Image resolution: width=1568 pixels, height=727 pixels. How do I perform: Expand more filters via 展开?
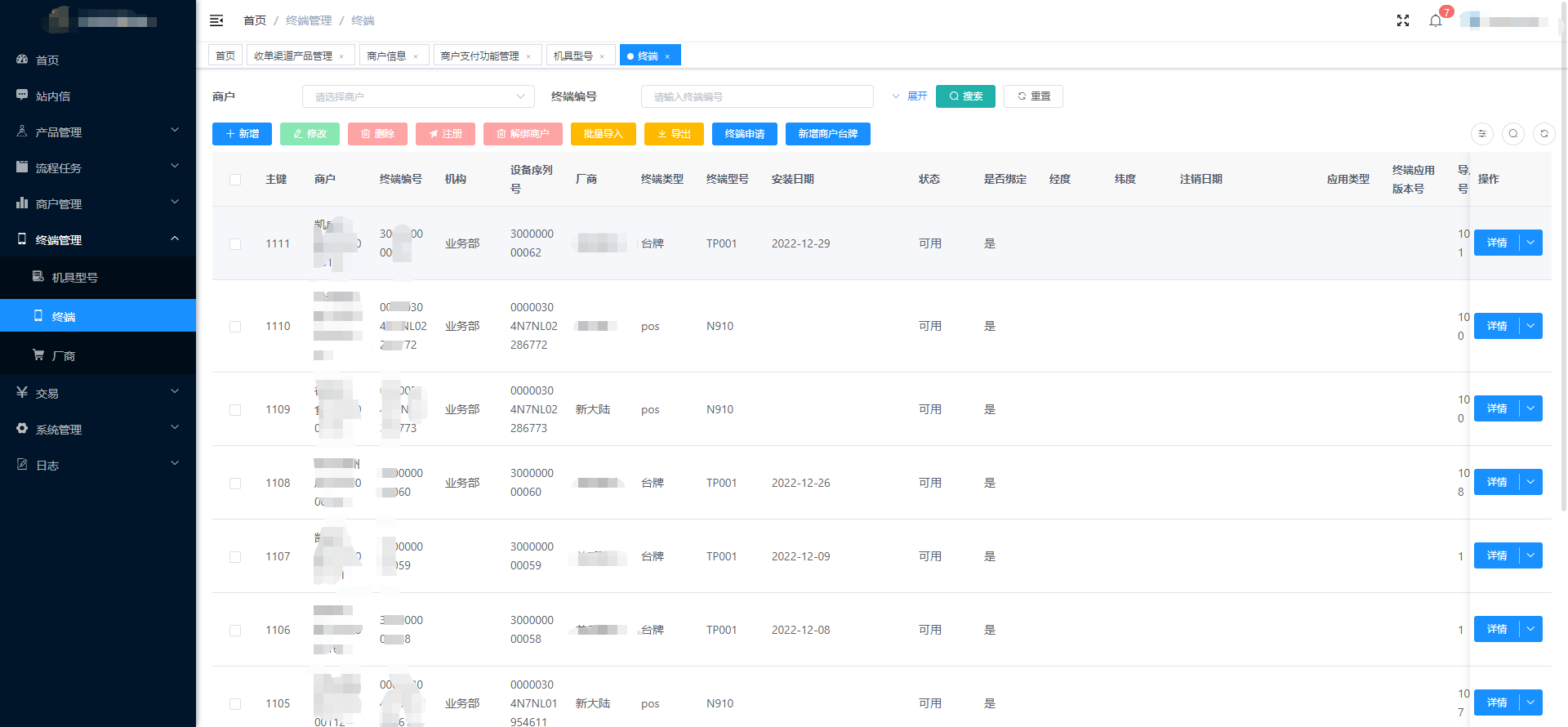(910, 96)
